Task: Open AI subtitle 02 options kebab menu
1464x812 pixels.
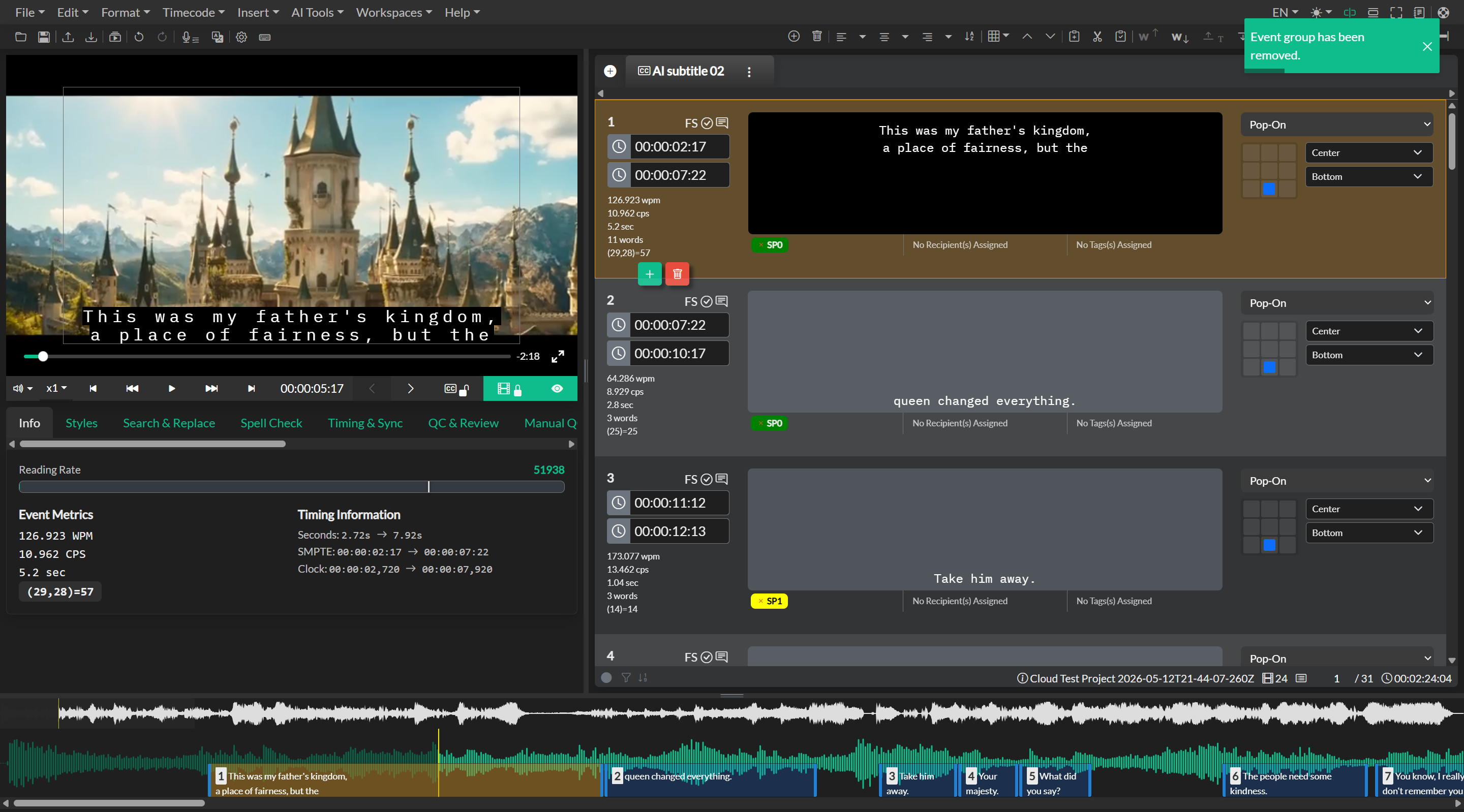Action: coord(749,72)
